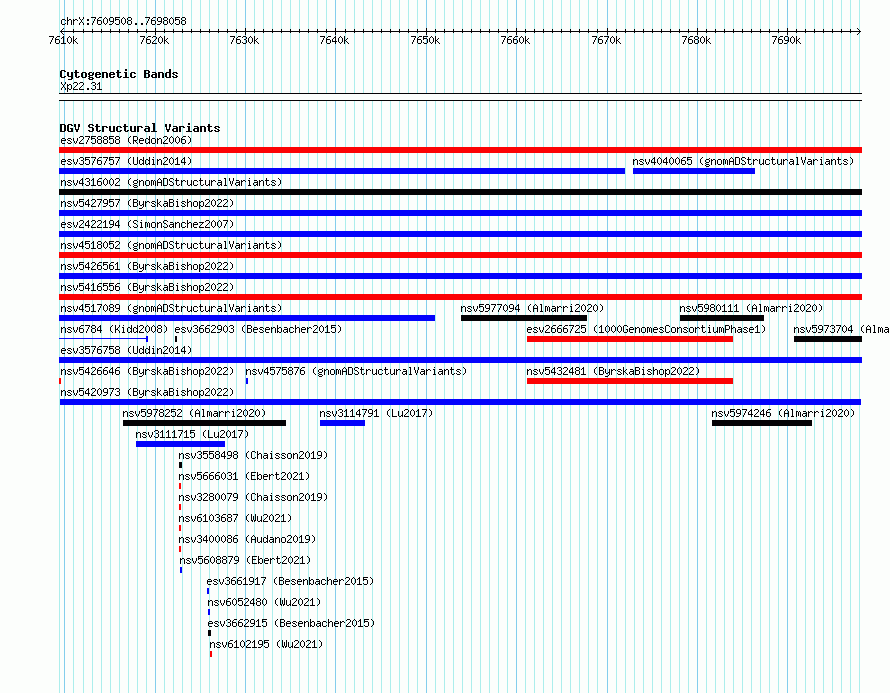The height and width of the screenshot is (693, 890).
Task: Click nsv6103687 (Wu2021) label
Action: click(235, 518)
